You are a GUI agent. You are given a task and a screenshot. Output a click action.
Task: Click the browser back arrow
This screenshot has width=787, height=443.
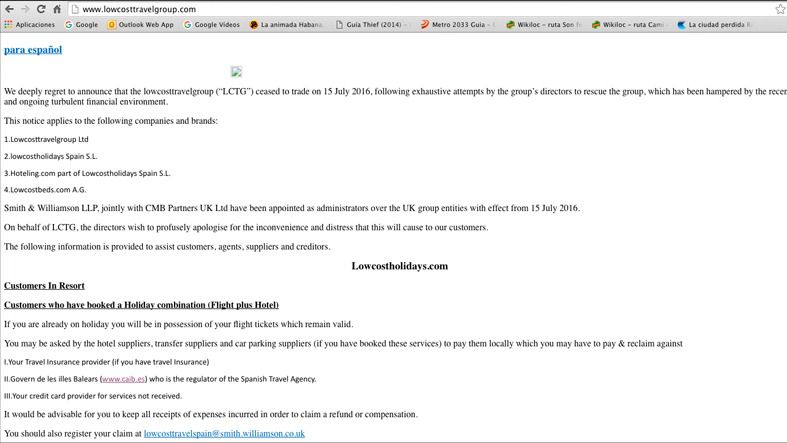click(x=9, y=9)
